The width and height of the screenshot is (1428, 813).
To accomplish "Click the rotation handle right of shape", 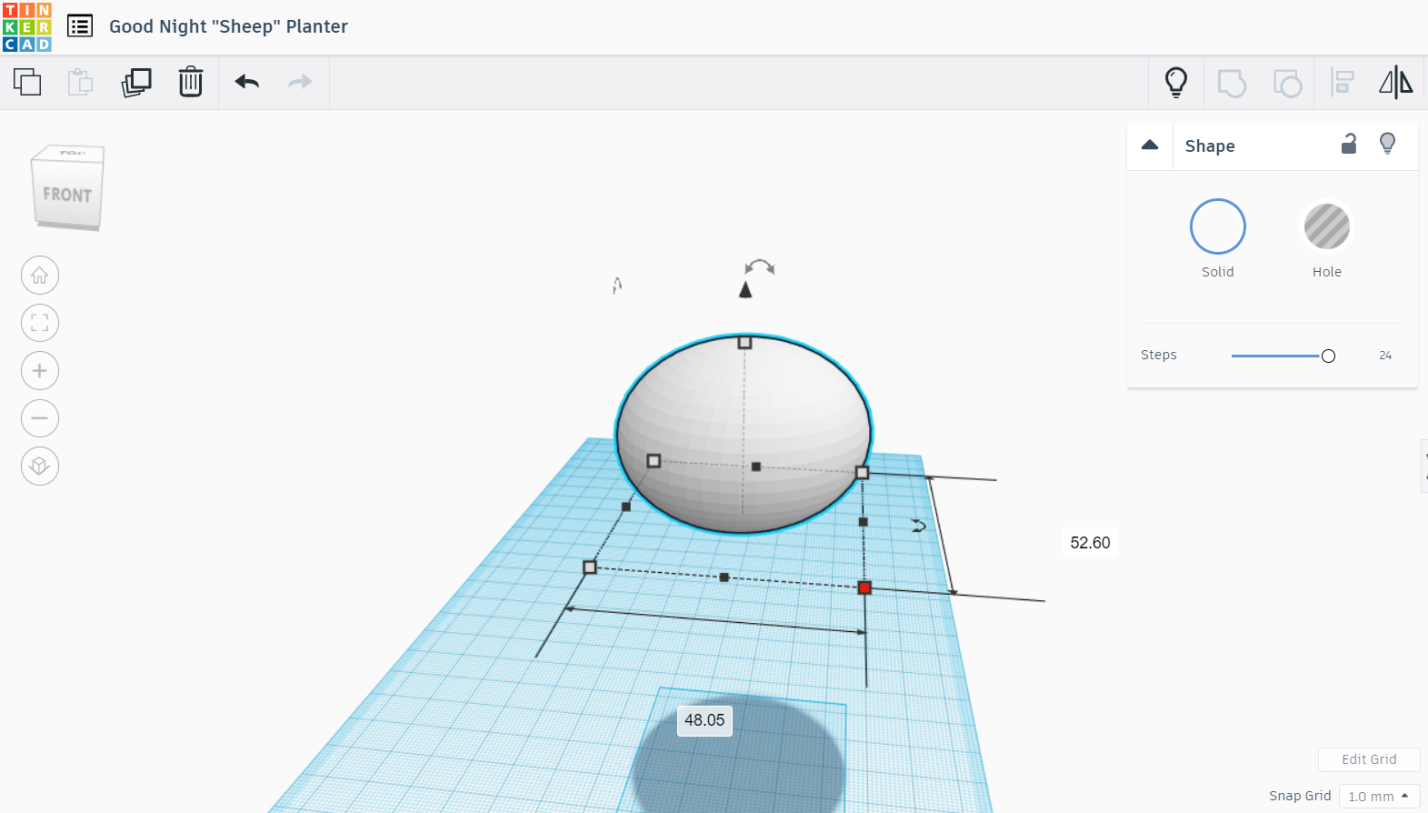I will [919, 525].
